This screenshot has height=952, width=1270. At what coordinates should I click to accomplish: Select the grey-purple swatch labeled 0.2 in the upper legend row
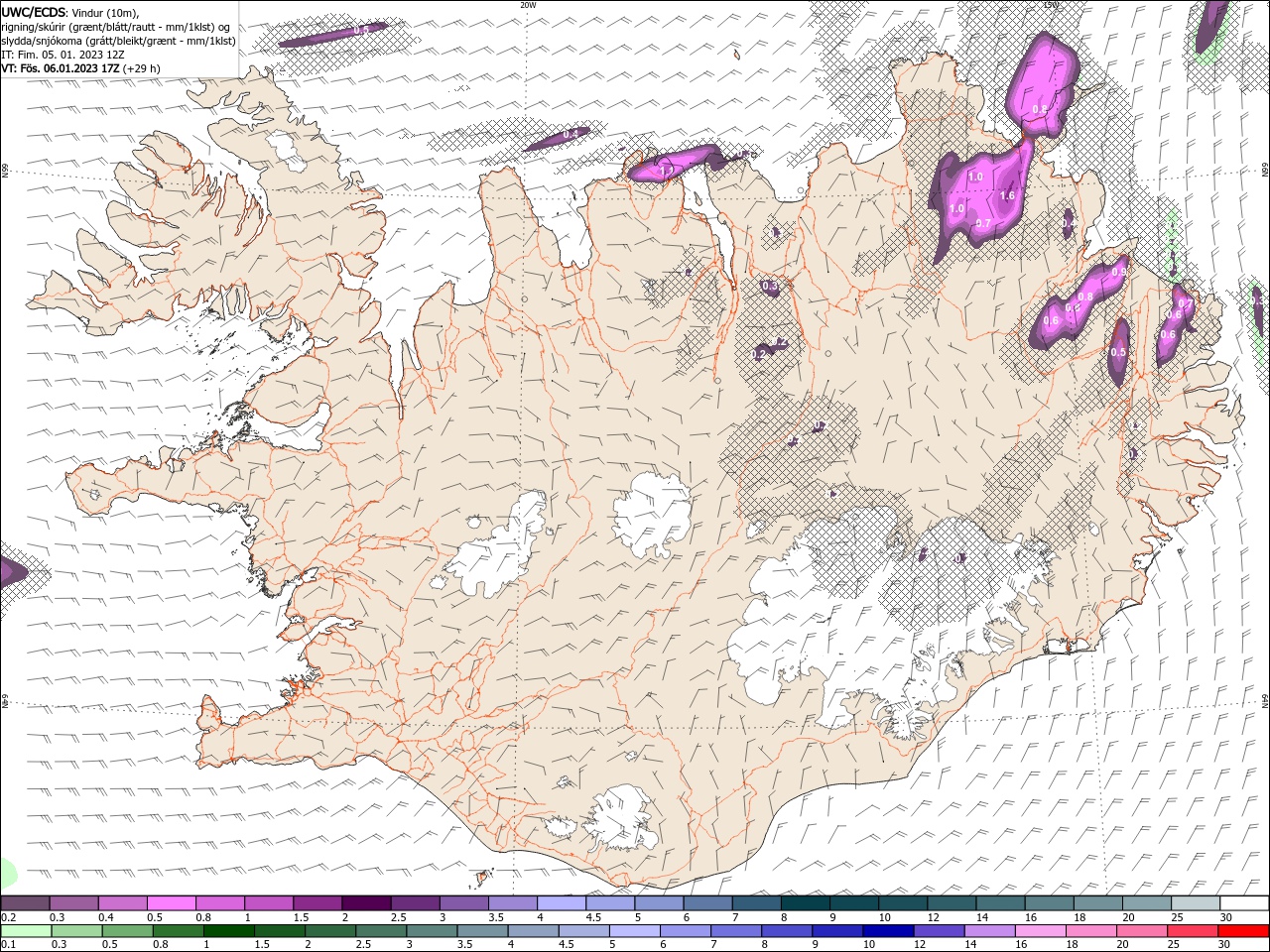25,903
